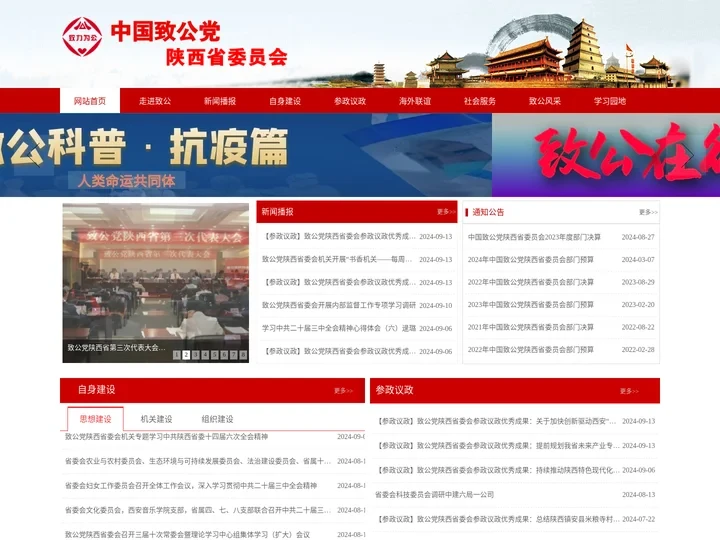This screenshot has height=540, width=720.
Task: Navigate to 海外联谊 menu
Action: [415, 101]
